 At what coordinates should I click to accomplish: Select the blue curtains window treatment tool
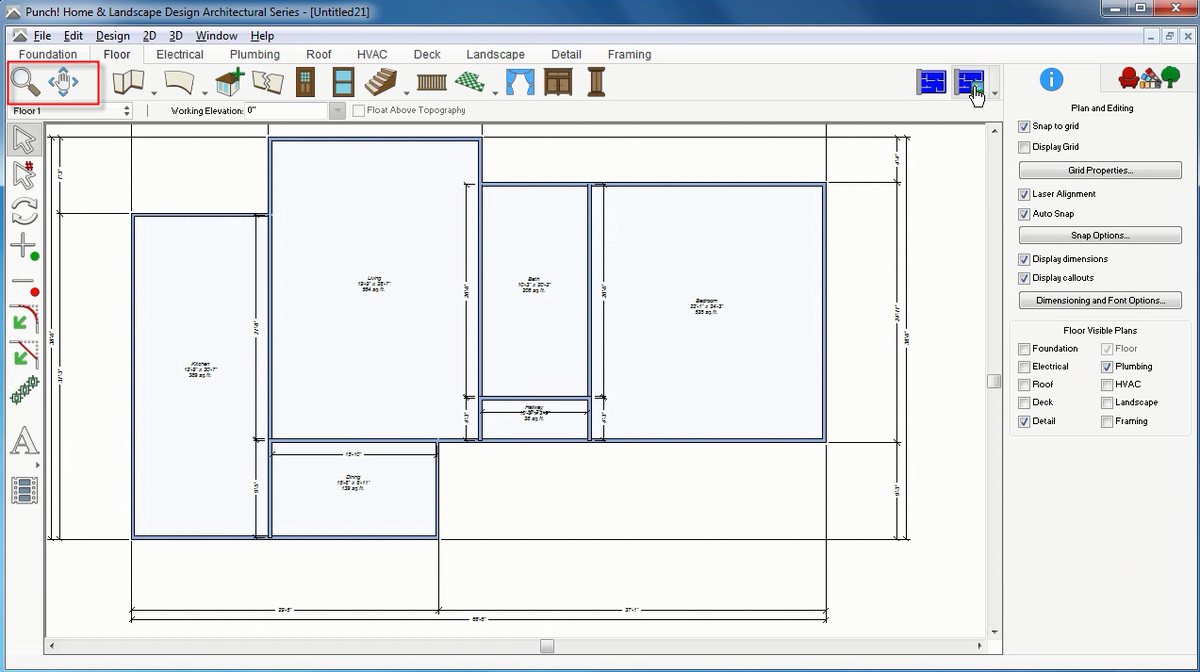click(x=521, y=82)
